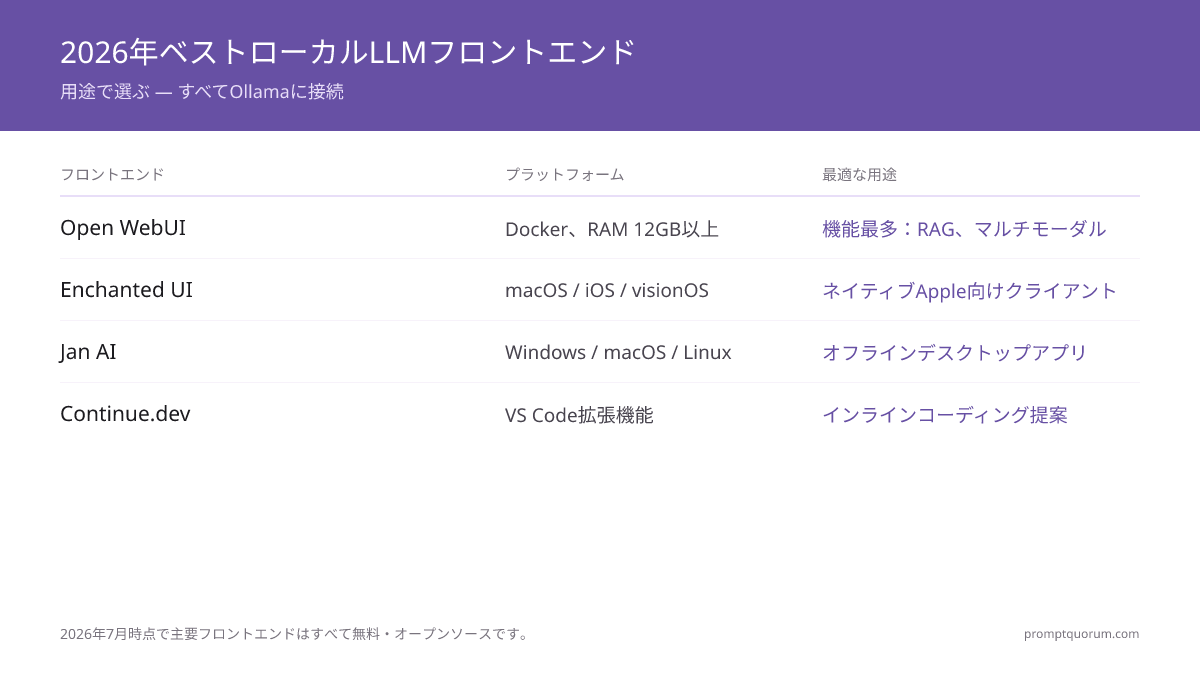Click the フロントエンド column header
This screenshot has height=675, width=1200.
point(112,174)
